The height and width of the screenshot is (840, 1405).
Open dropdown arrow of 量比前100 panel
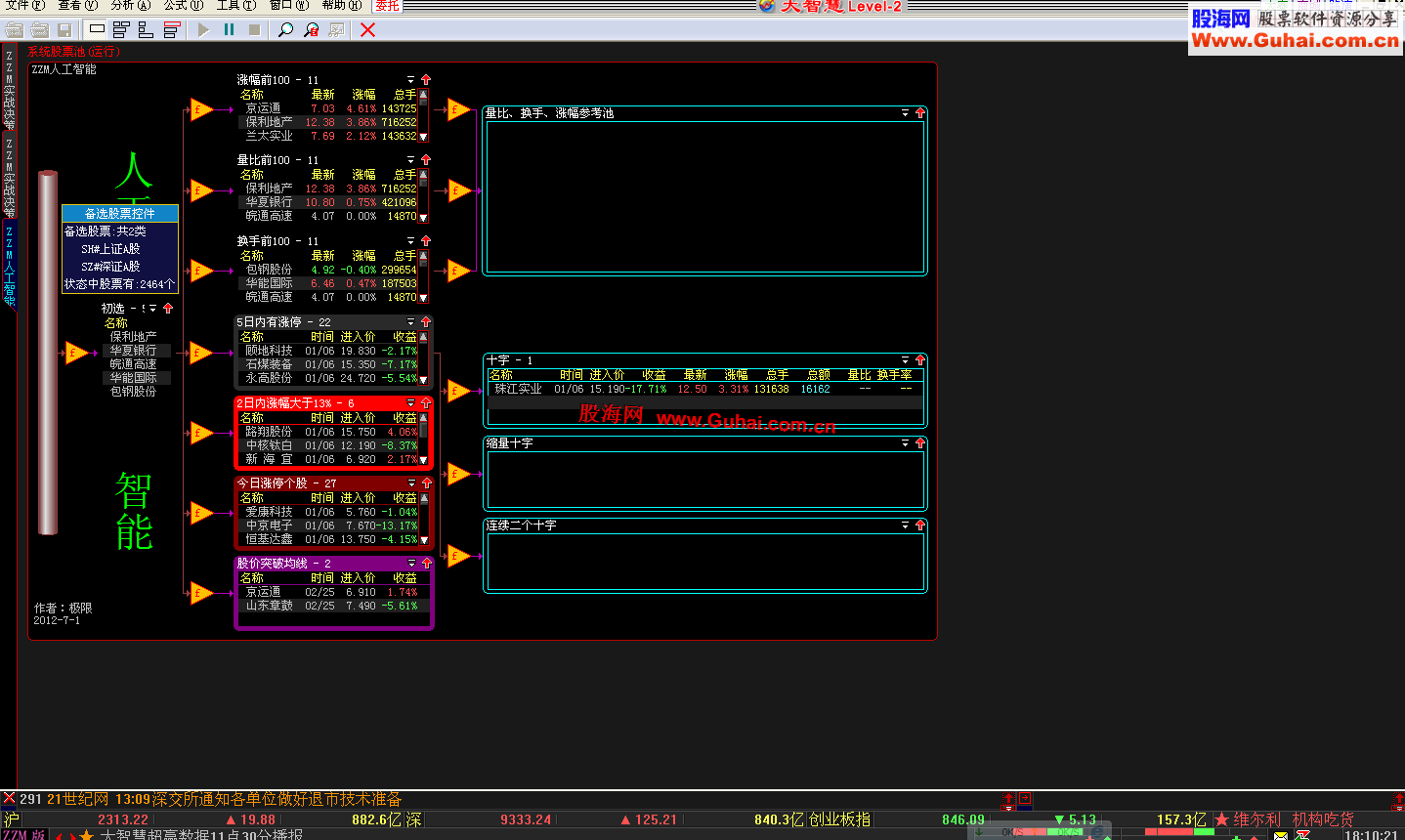coord(410,160)
